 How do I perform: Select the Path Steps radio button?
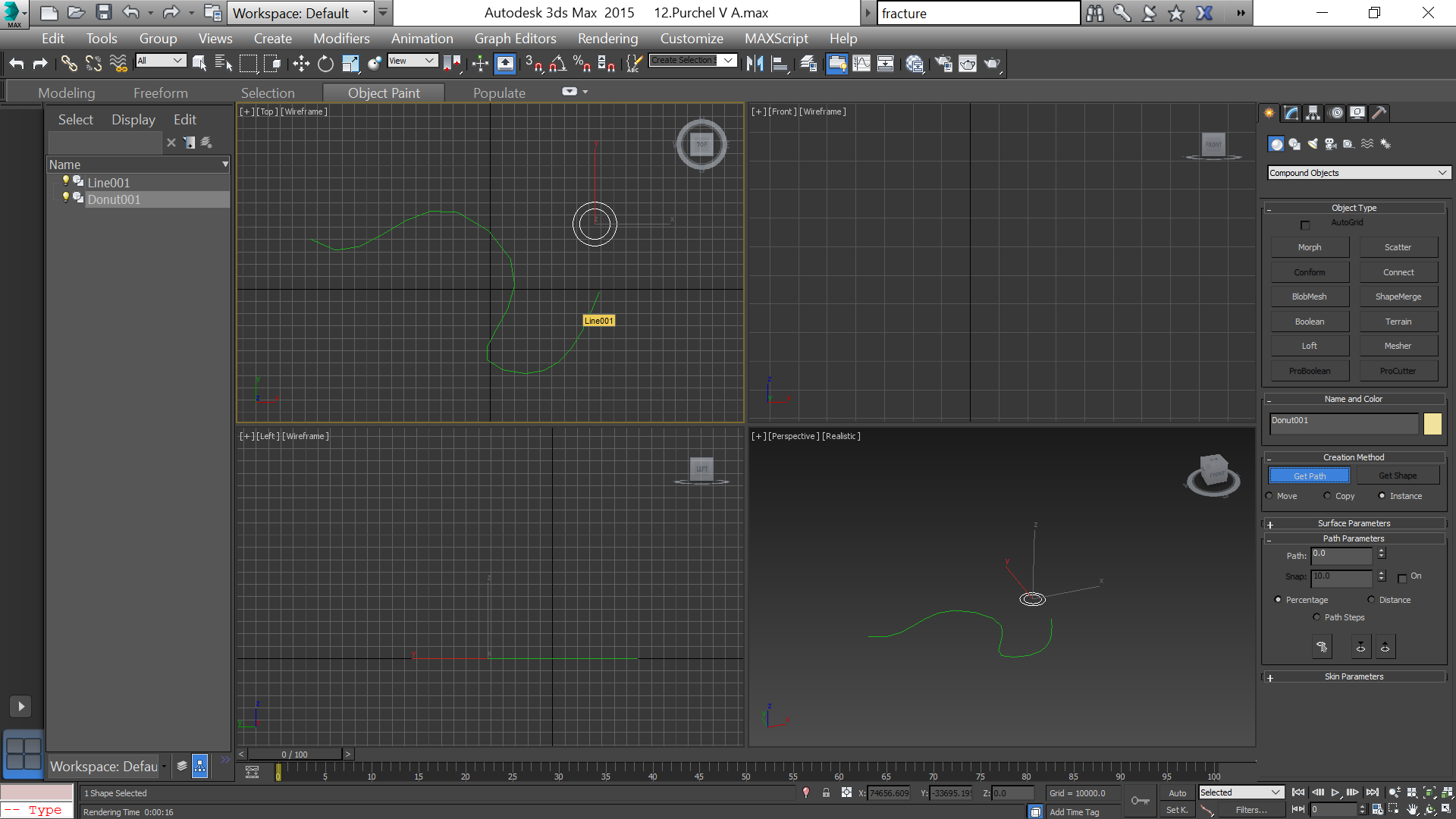[x=1316, y=617]
